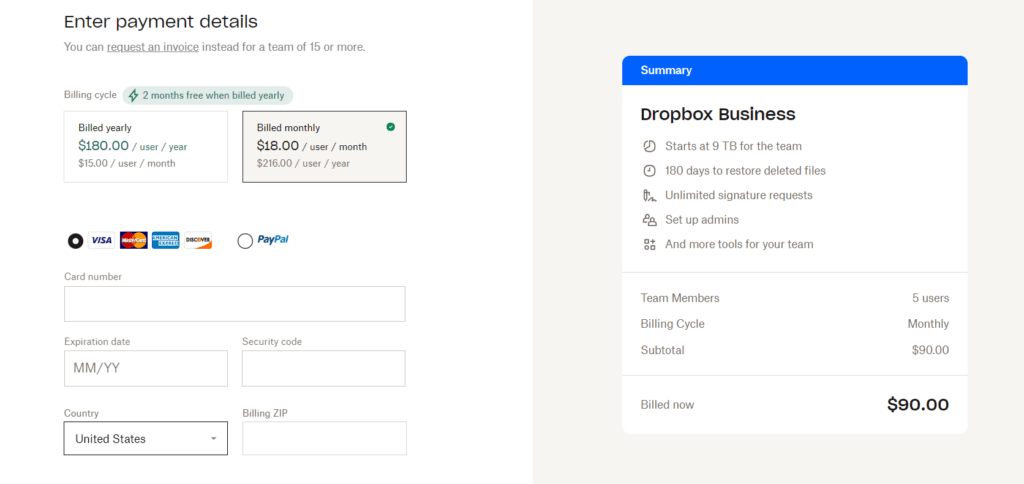Click the storage icon beside 9 TB
Image resolution: width=1024 pixels, height=484 pixels.
coord(648,146)
